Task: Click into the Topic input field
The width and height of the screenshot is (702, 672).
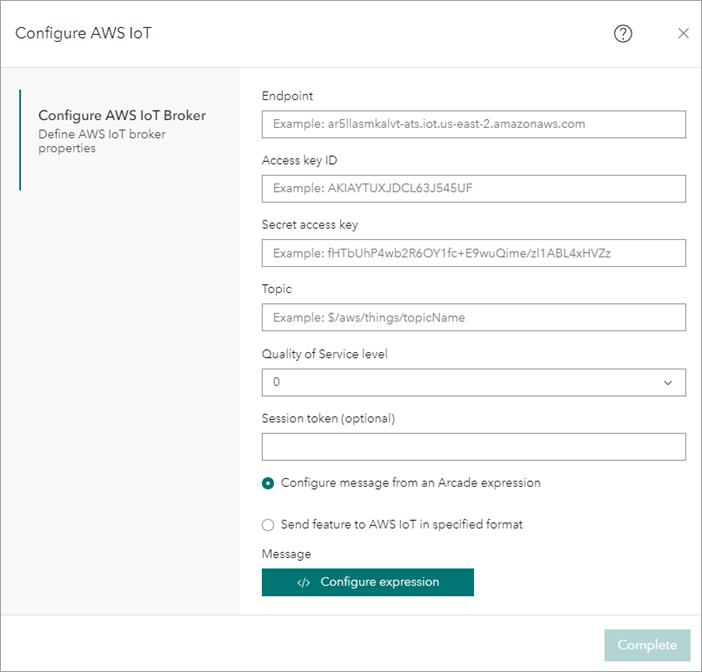Action: 474,317
